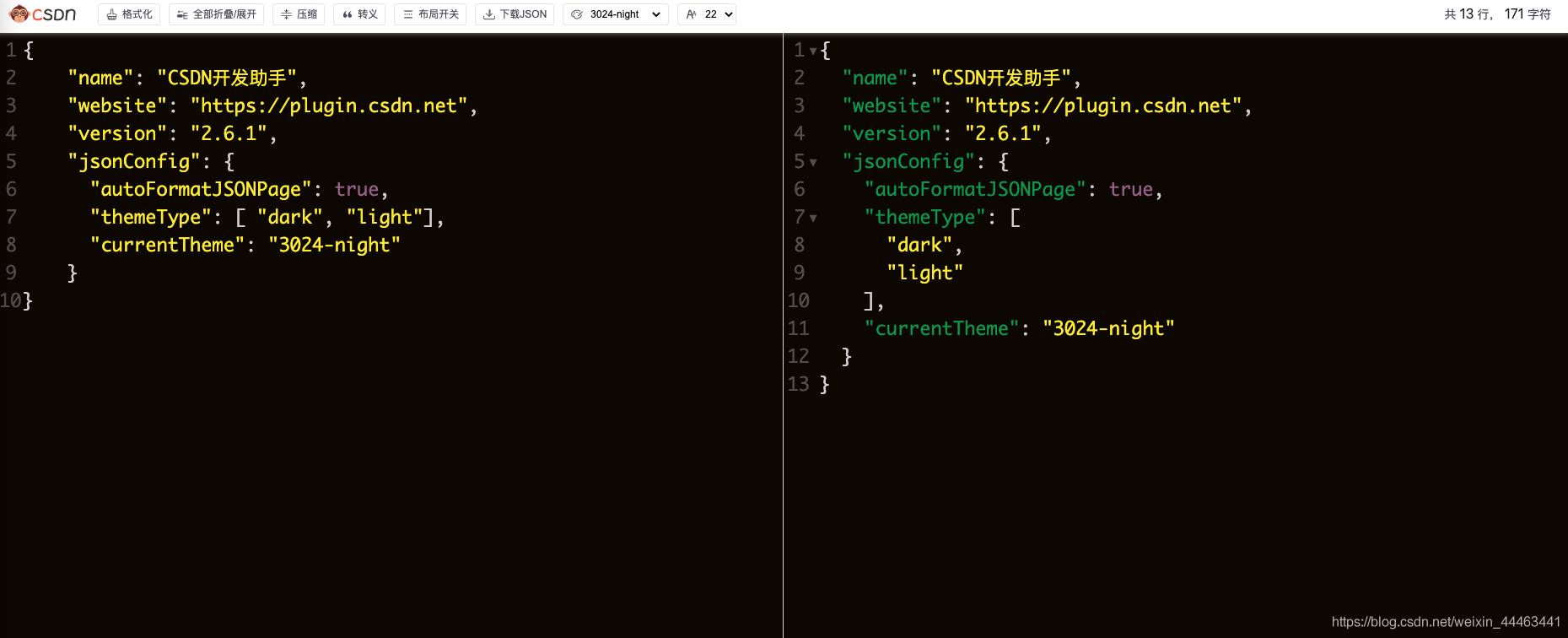Click "2.6.1" value in left editor

[x=229, y=133]
